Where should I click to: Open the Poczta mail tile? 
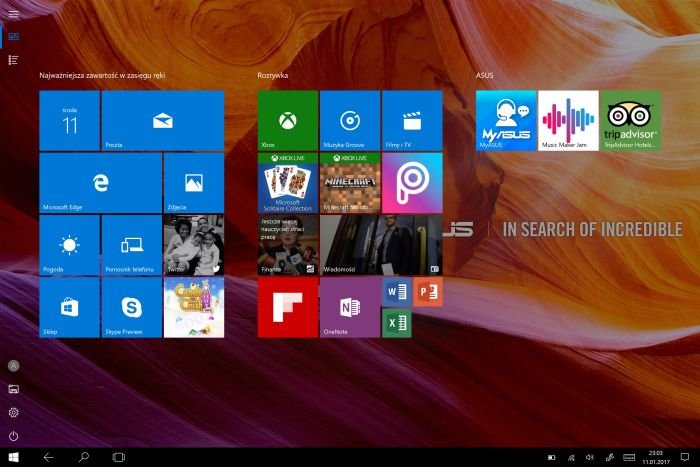coord(163,121)
